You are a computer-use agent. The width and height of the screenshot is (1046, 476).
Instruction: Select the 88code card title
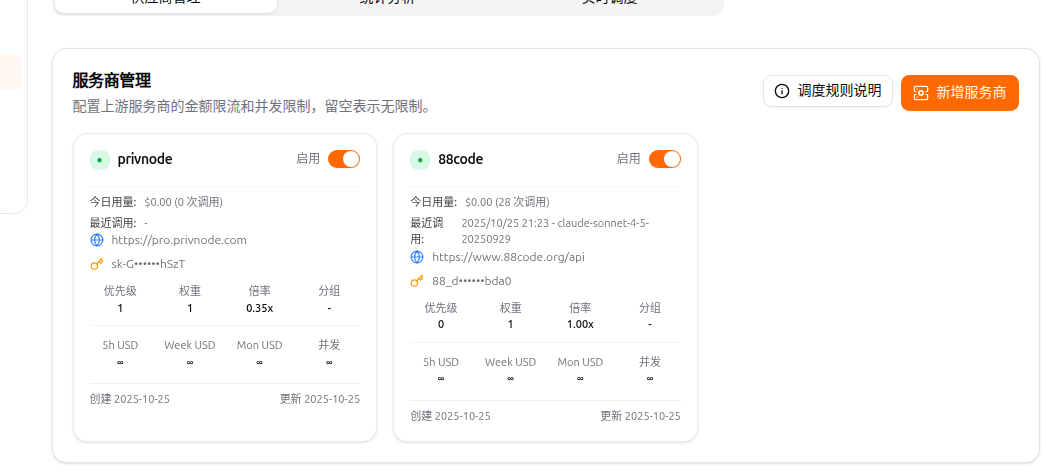click(x=460, y=159)
